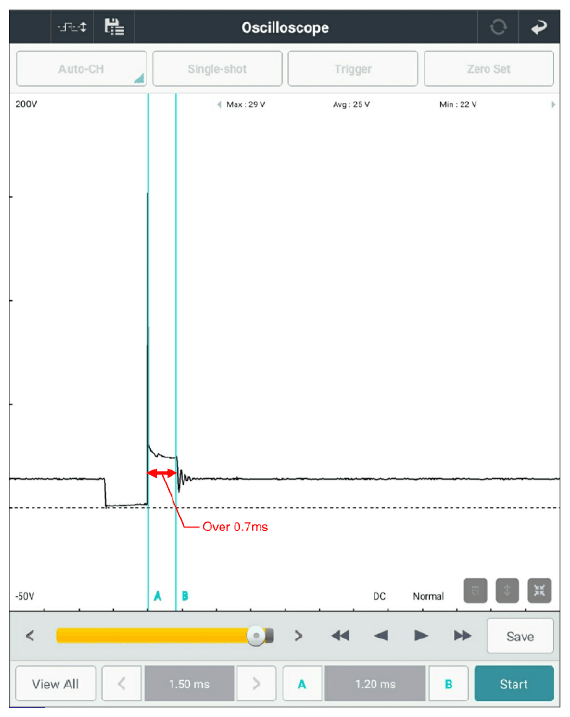Click the waveform trigger settings icon
This screenshot has width=570, height=717.
click(x=72, y=27)
